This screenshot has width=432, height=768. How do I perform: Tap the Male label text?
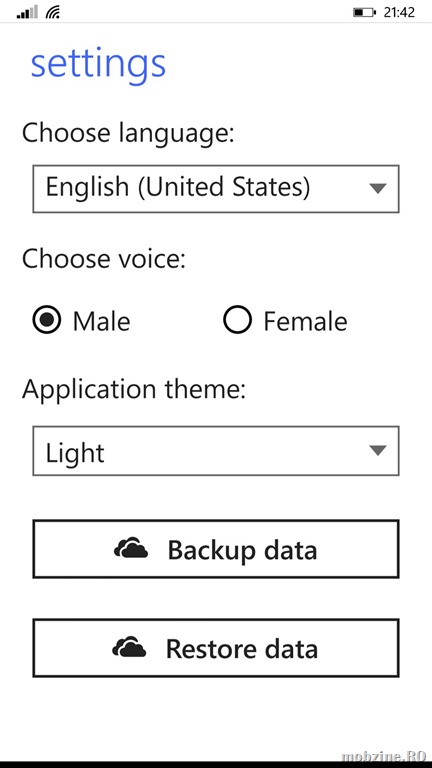101,322
